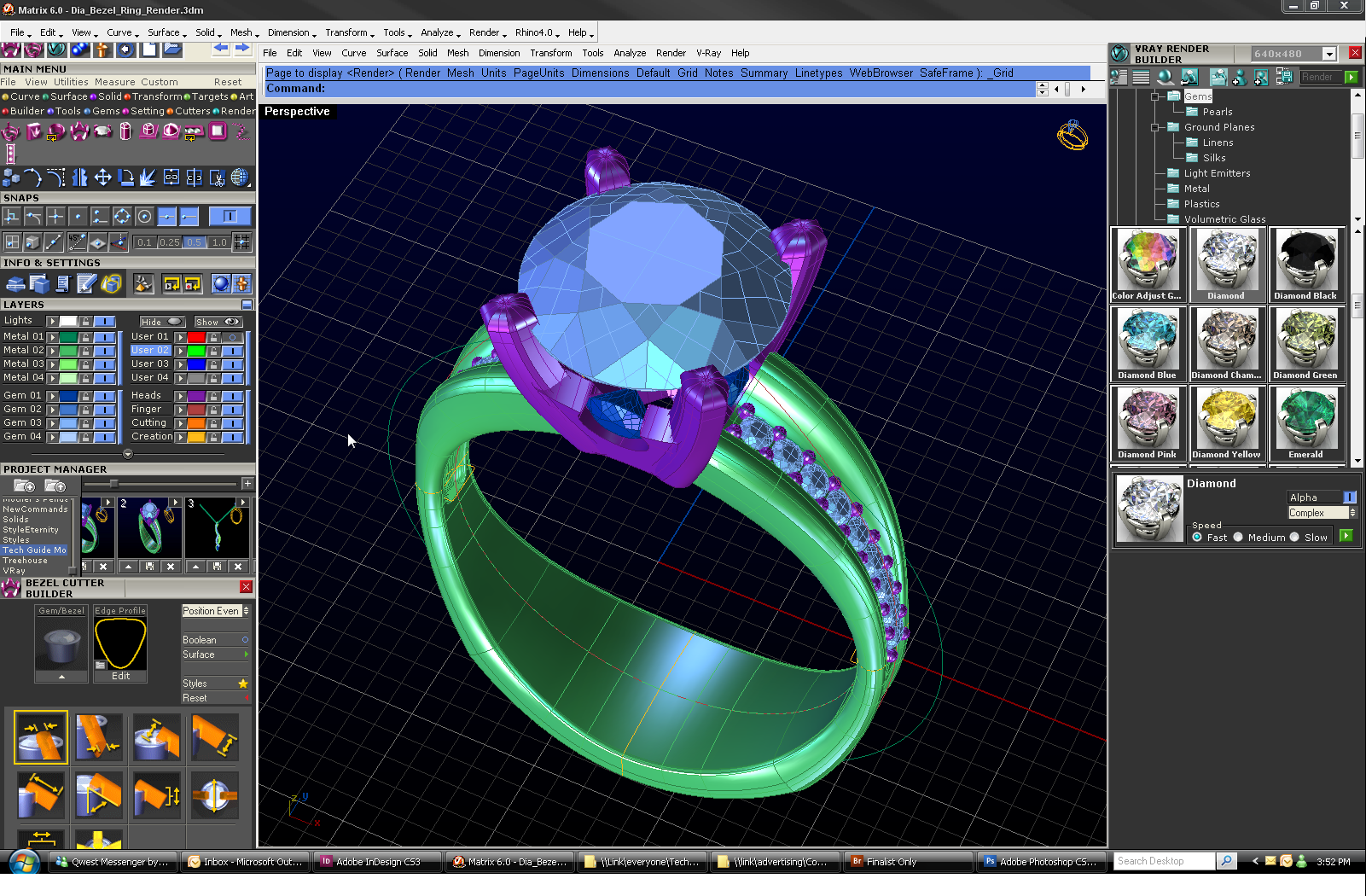
Task: Adjust the Project Manager thumbnail size slider
Action: 114,484
